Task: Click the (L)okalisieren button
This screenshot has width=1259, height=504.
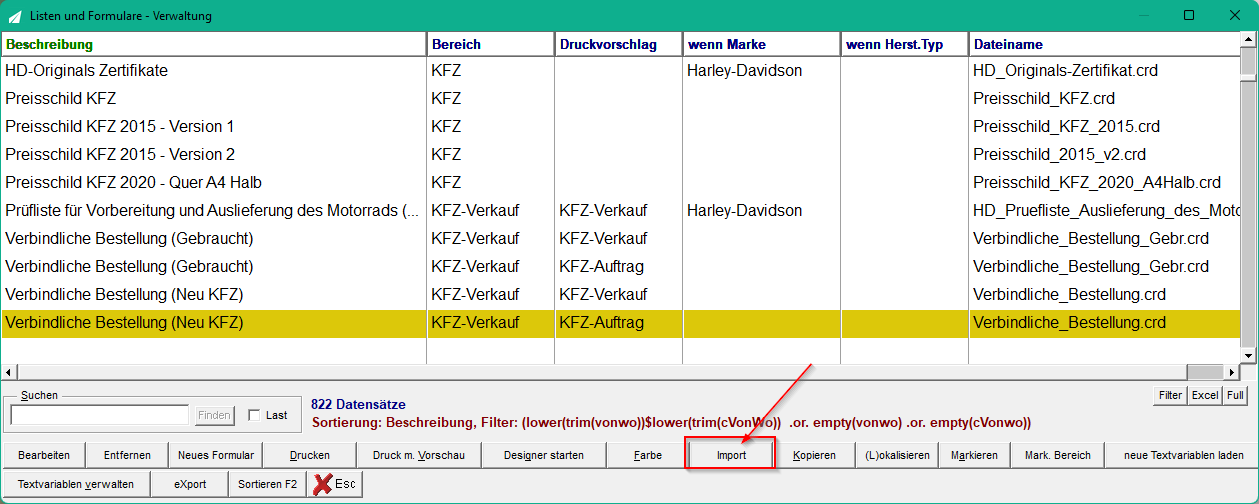Action: [x=897, y=455]
